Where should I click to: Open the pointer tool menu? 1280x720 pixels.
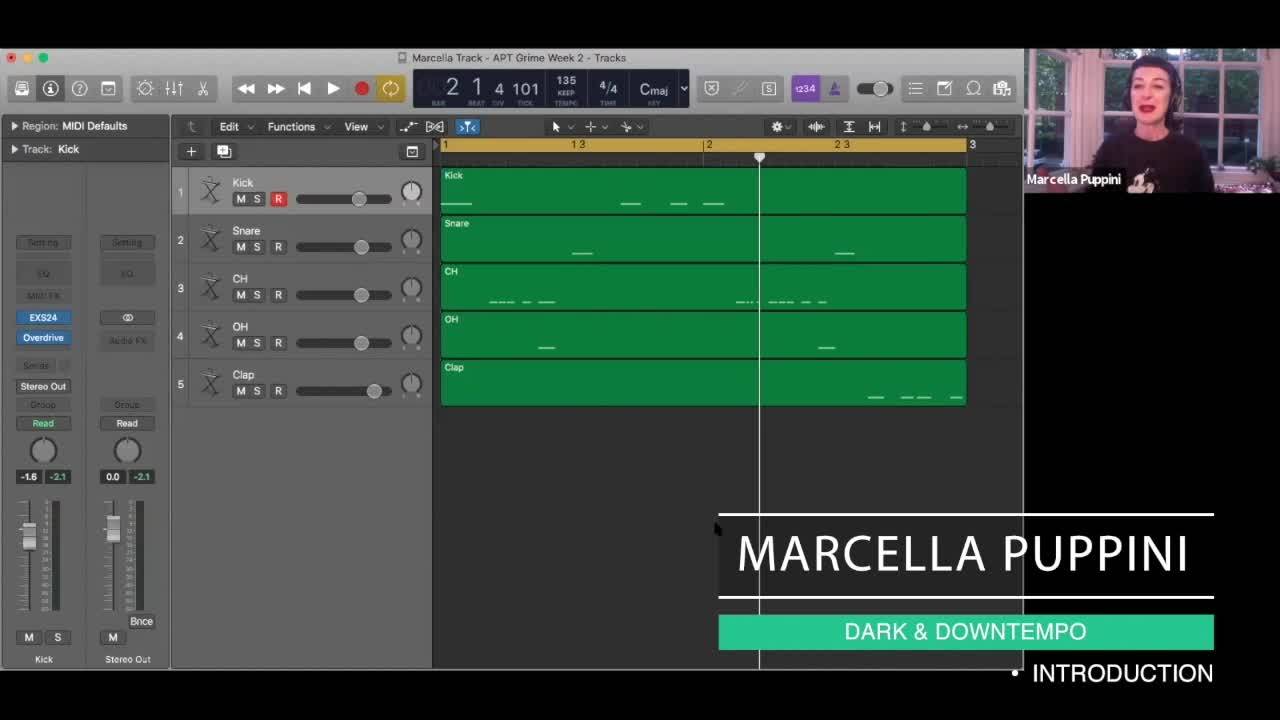pos(560,127)
